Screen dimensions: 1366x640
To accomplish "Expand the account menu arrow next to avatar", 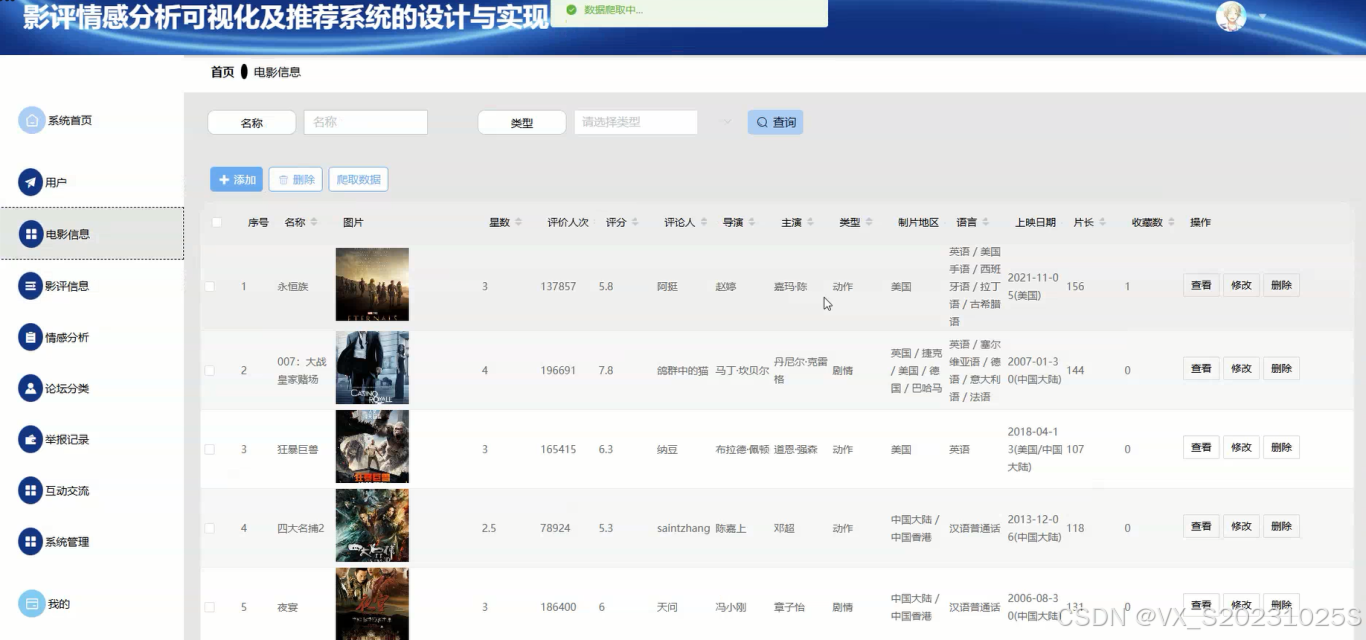I will coord(1262,17).
